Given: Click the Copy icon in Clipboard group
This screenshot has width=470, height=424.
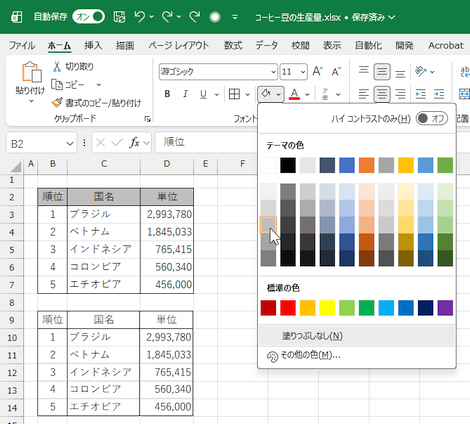Looking at the screenshot, I should [x=57, y=85].
